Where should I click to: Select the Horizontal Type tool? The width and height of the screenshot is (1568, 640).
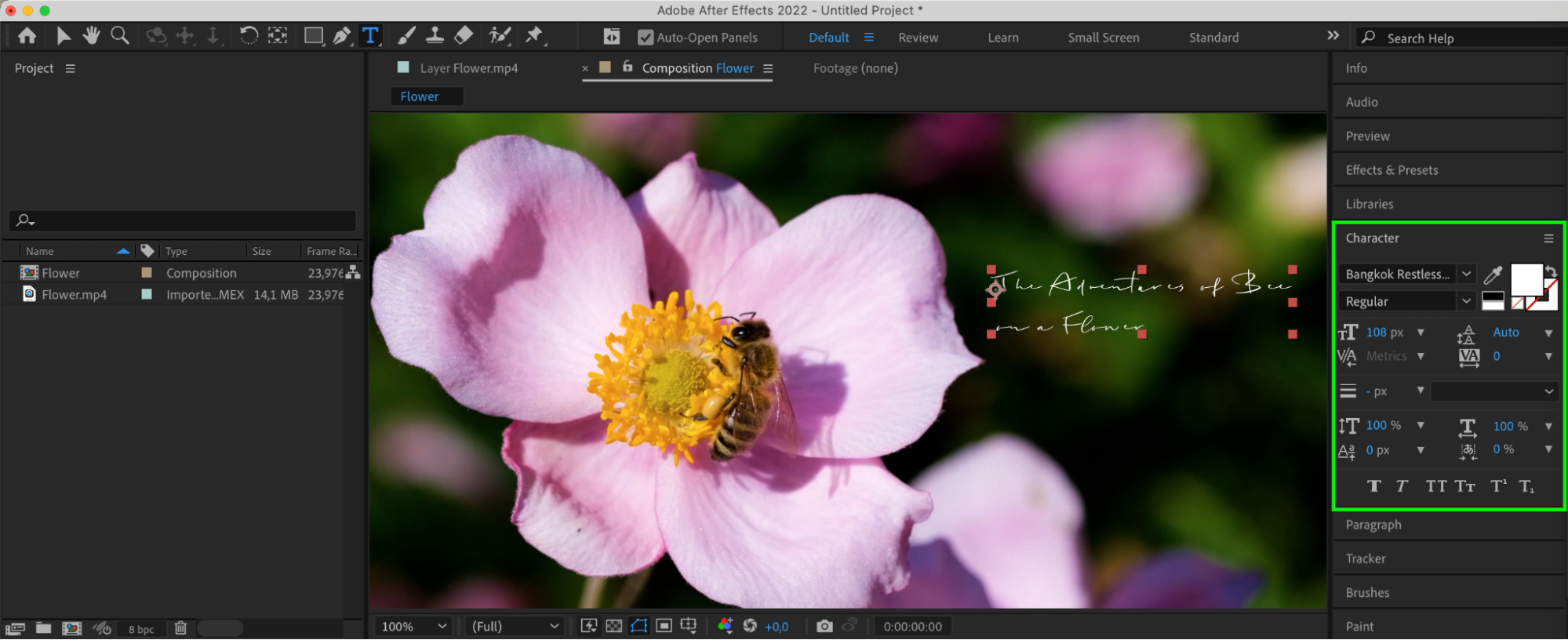point(370,36)
